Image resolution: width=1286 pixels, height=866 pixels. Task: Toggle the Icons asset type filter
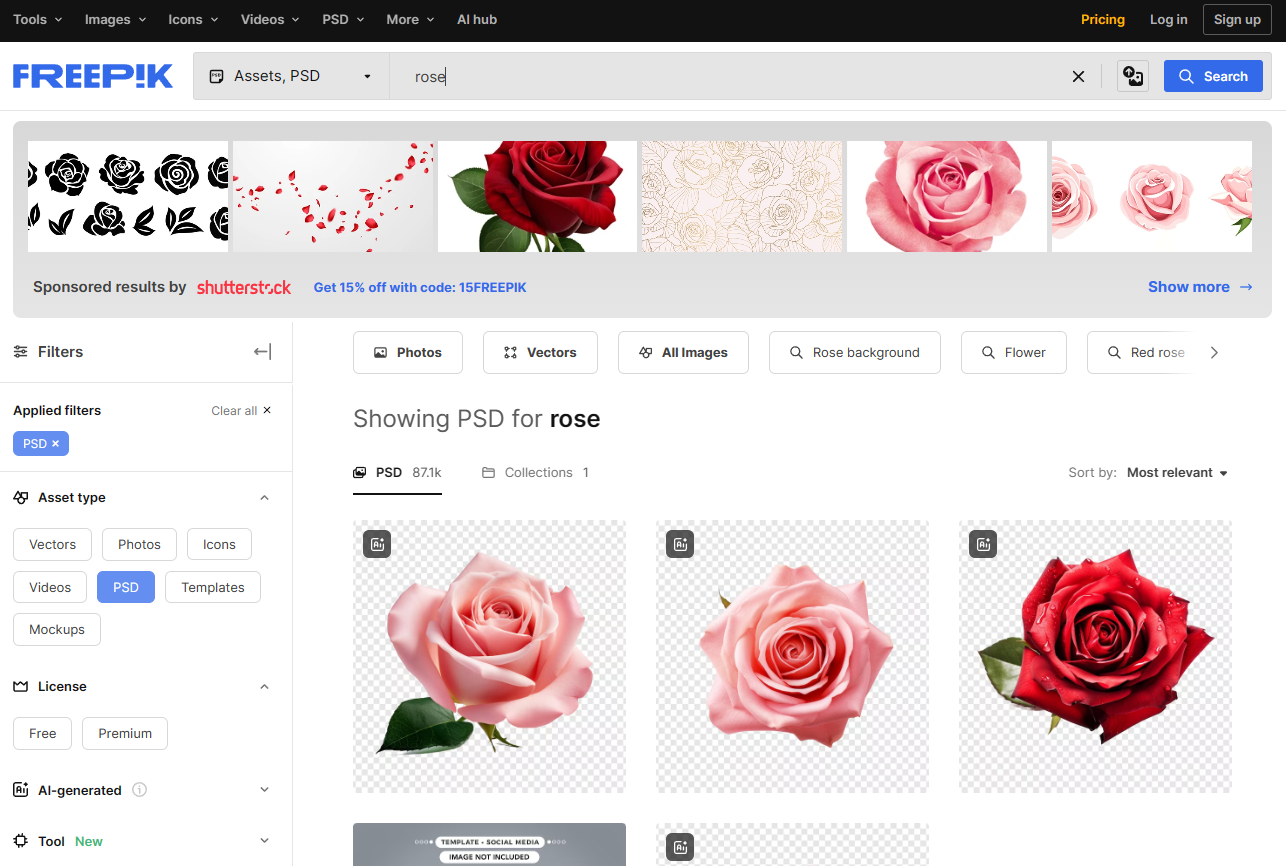pyautogui.click(x=219, y=545)
